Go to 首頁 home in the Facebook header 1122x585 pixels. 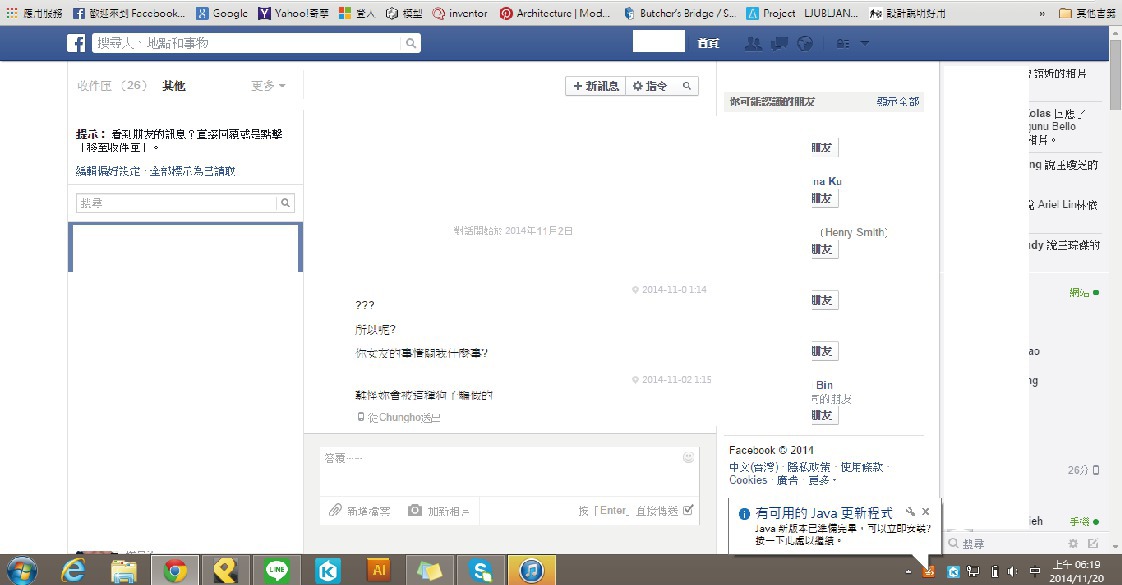click(708, 44)
